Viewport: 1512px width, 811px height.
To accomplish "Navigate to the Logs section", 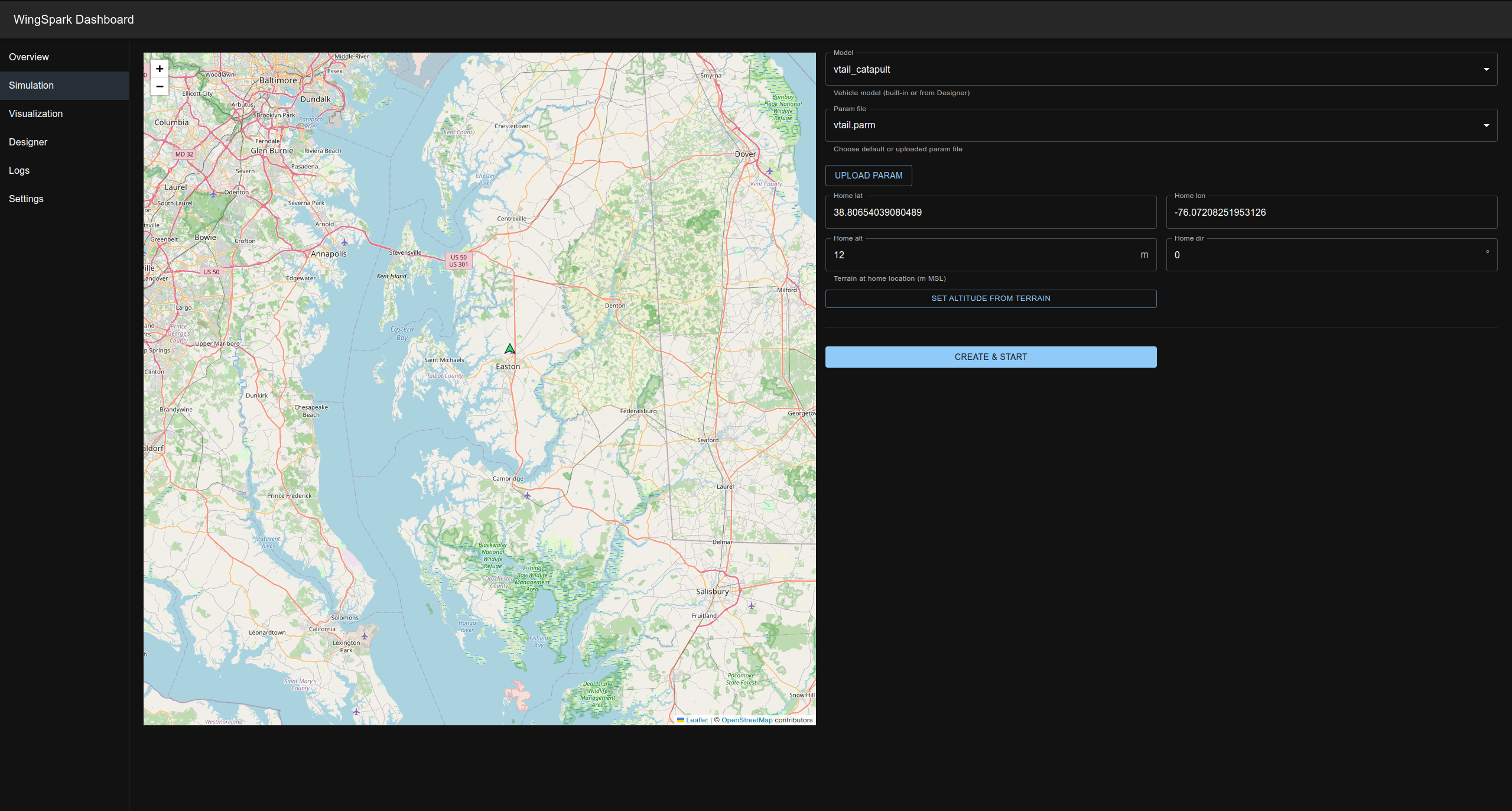I will click(x=19, y=170).
